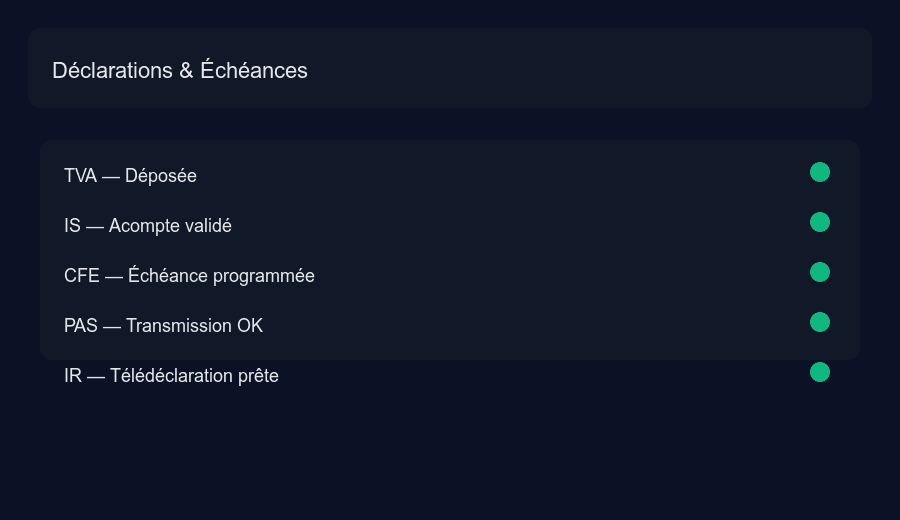The width and height of the screenshot is (900, 520).
Task: Click the "CFE" abbreviation label
Action: coord(81,276)
